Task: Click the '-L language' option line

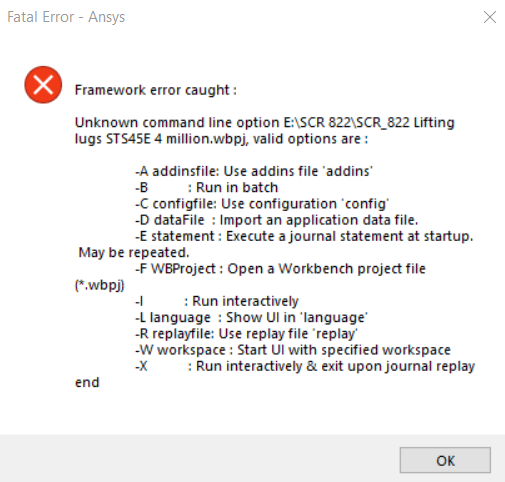Action: click(251, 318)
